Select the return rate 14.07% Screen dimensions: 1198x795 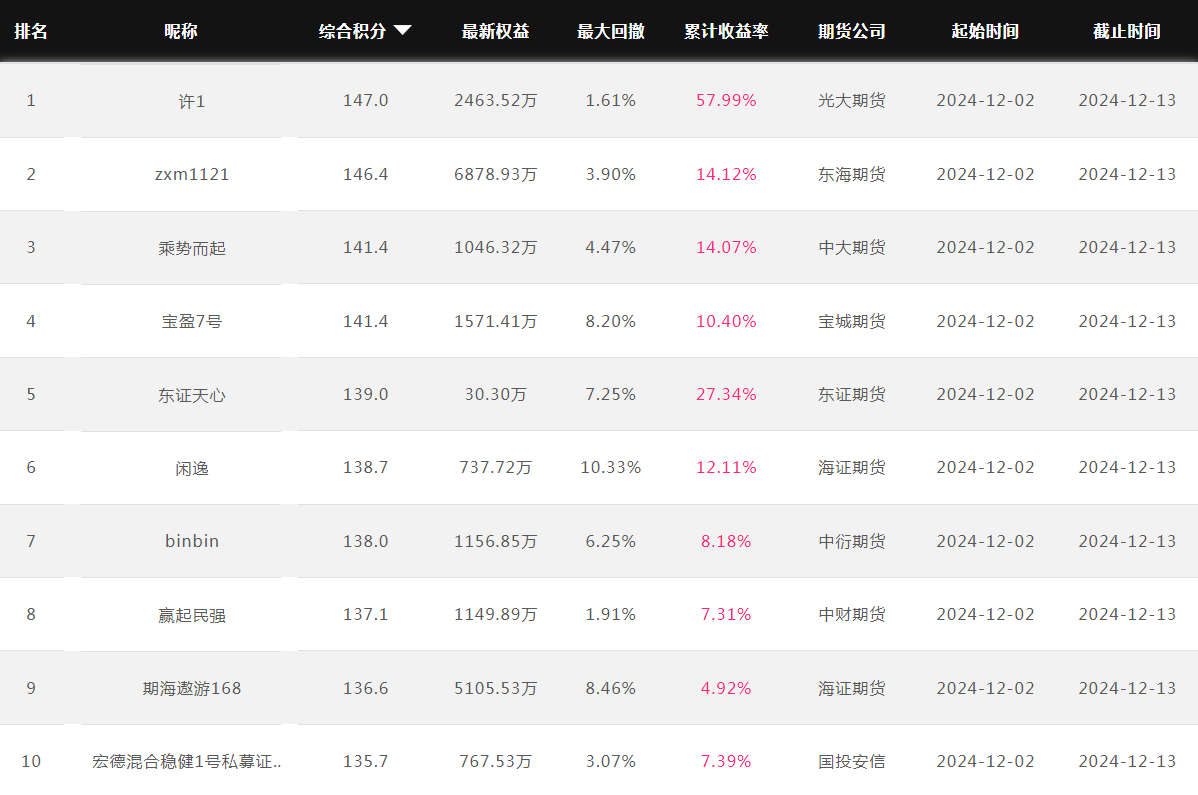click(x=726, y=247)
